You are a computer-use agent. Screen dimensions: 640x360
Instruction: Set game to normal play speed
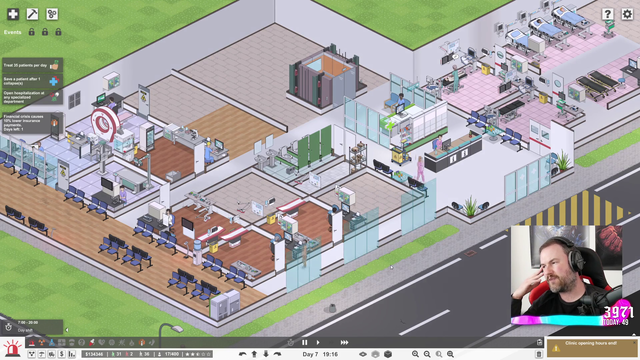coord(318,342)
